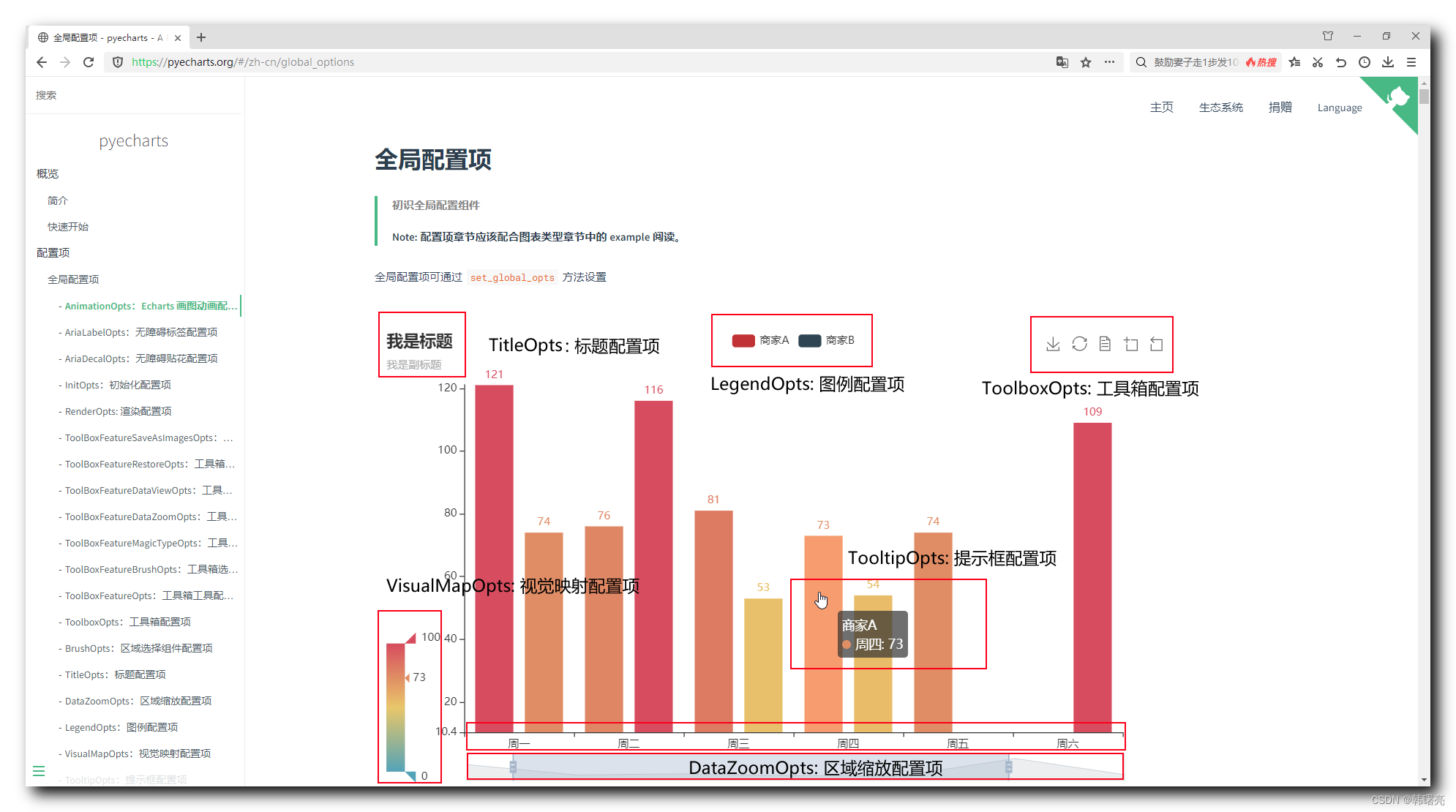Open the browser hamburger main menu

point(1411,62)
